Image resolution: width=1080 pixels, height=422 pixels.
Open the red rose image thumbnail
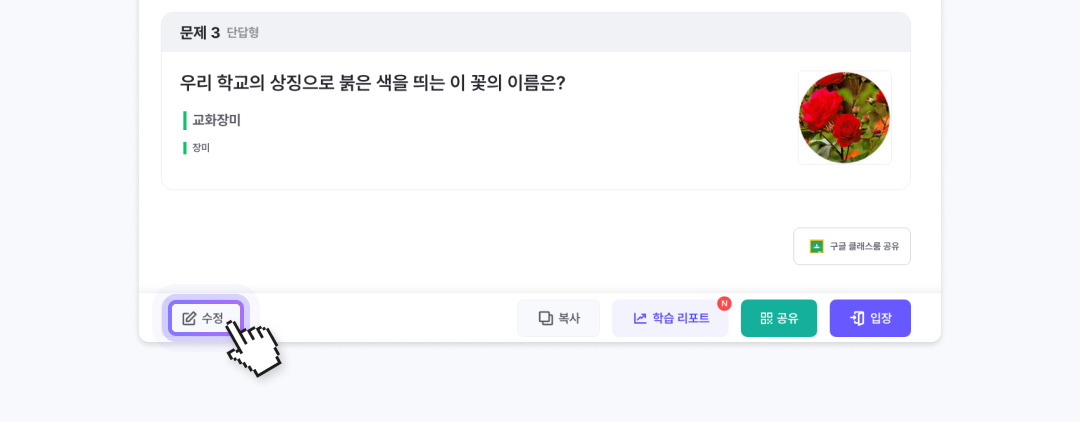[x=844, y=117]
